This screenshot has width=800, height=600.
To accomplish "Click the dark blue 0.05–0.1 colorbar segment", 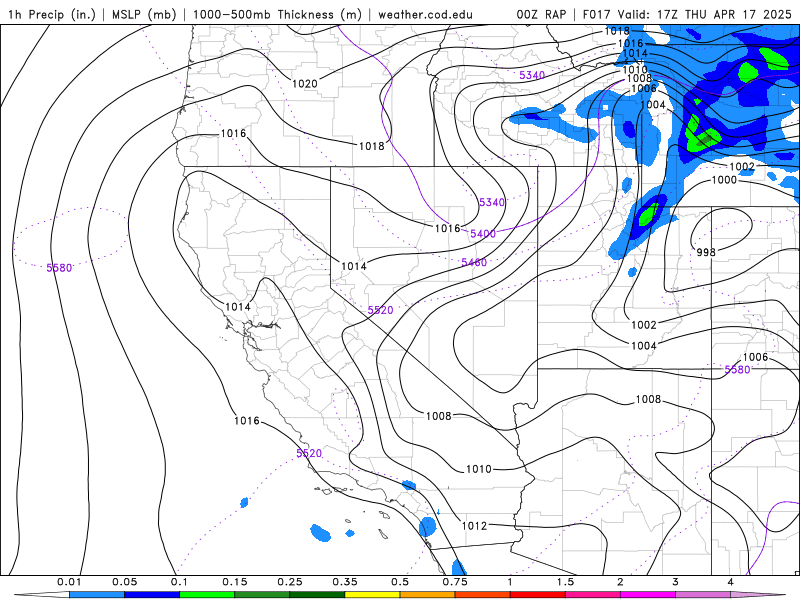I will pyautogui.click(x=152, y=595).
